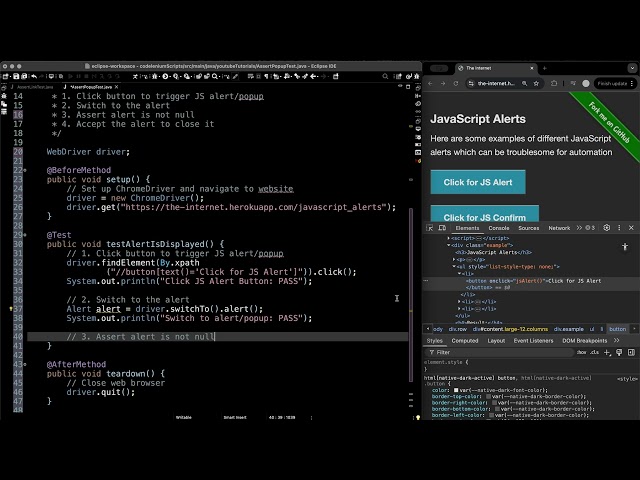Image resolution: width=640 pixels, height=480 pixels.
Task: Select div.row in the breadcrumb bar
Action: pos(458,329)
